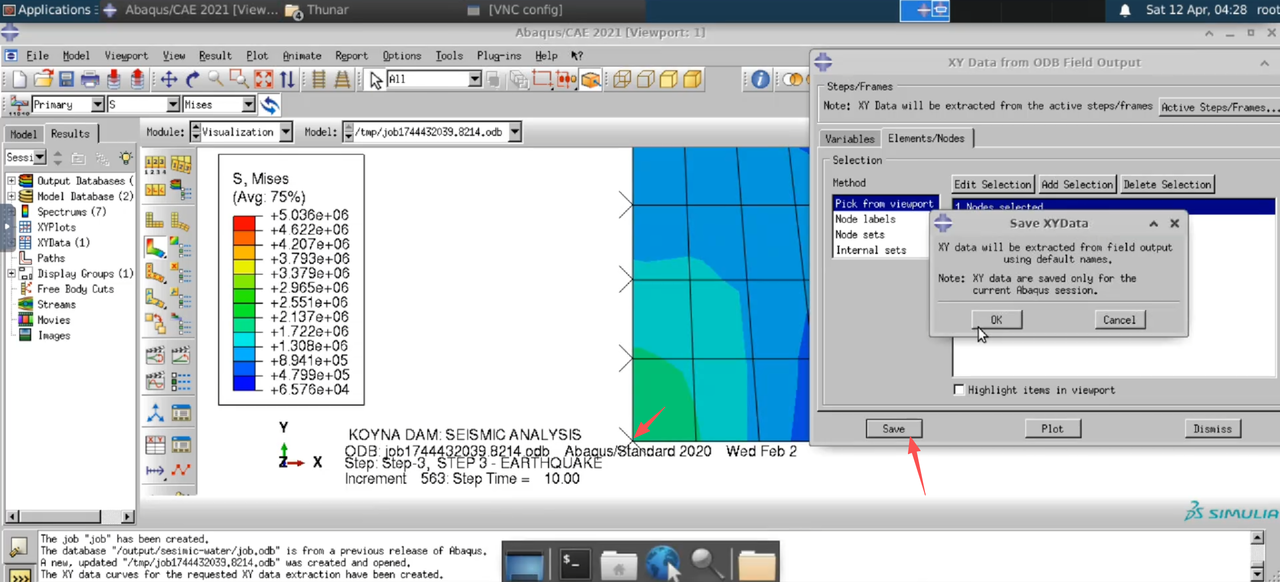Open the Plug-ins menu
1280x582 pixels.
point(499,56)
